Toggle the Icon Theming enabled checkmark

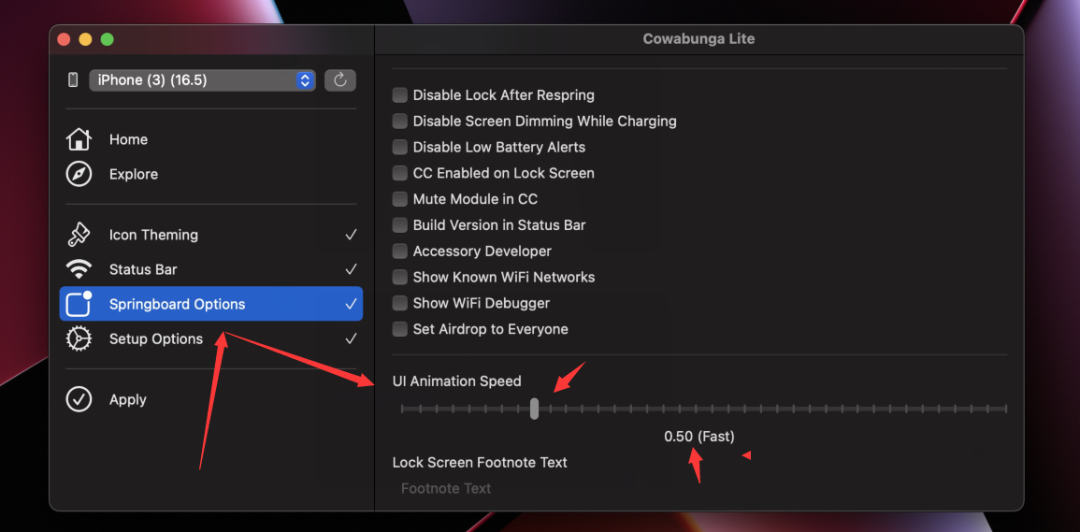pyautogui.click(x=351, y=235)
